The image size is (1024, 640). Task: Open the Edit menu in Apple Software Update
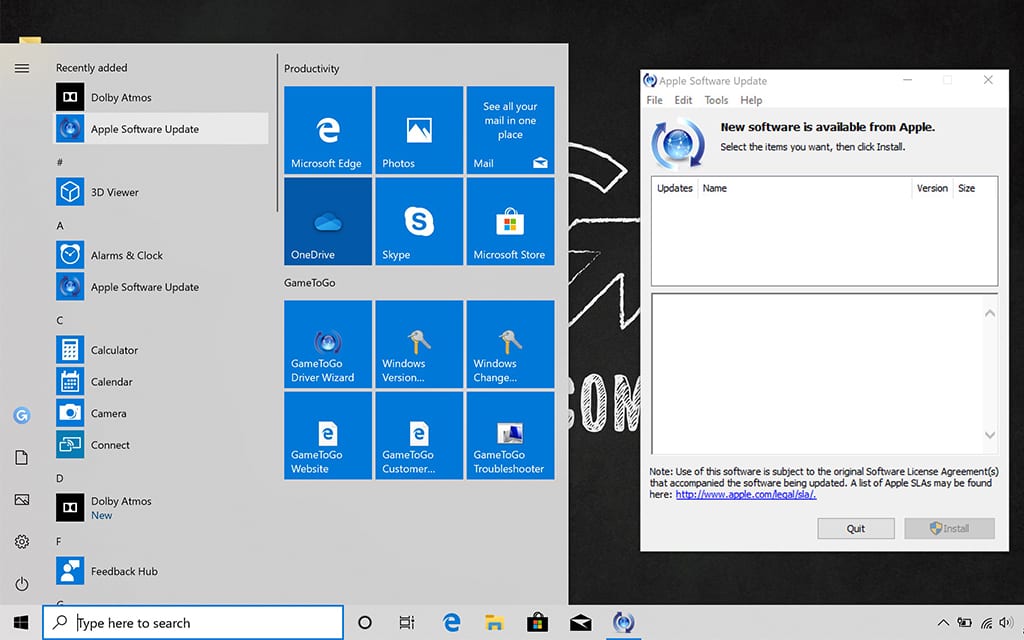683,100
